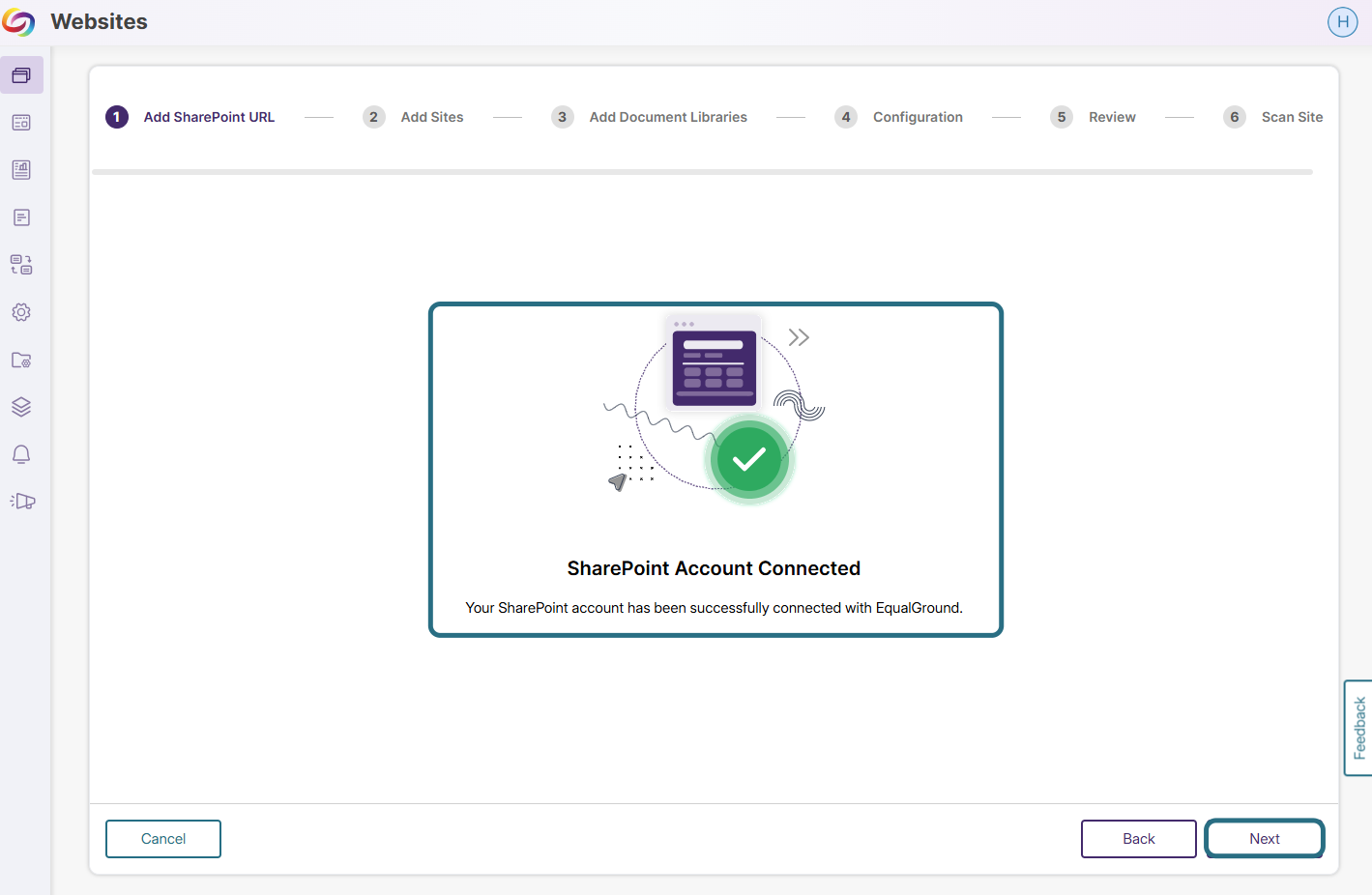Open the dashboard panel icon below Websites
This screenshot has width=1372, height=895.
[21, 123]
